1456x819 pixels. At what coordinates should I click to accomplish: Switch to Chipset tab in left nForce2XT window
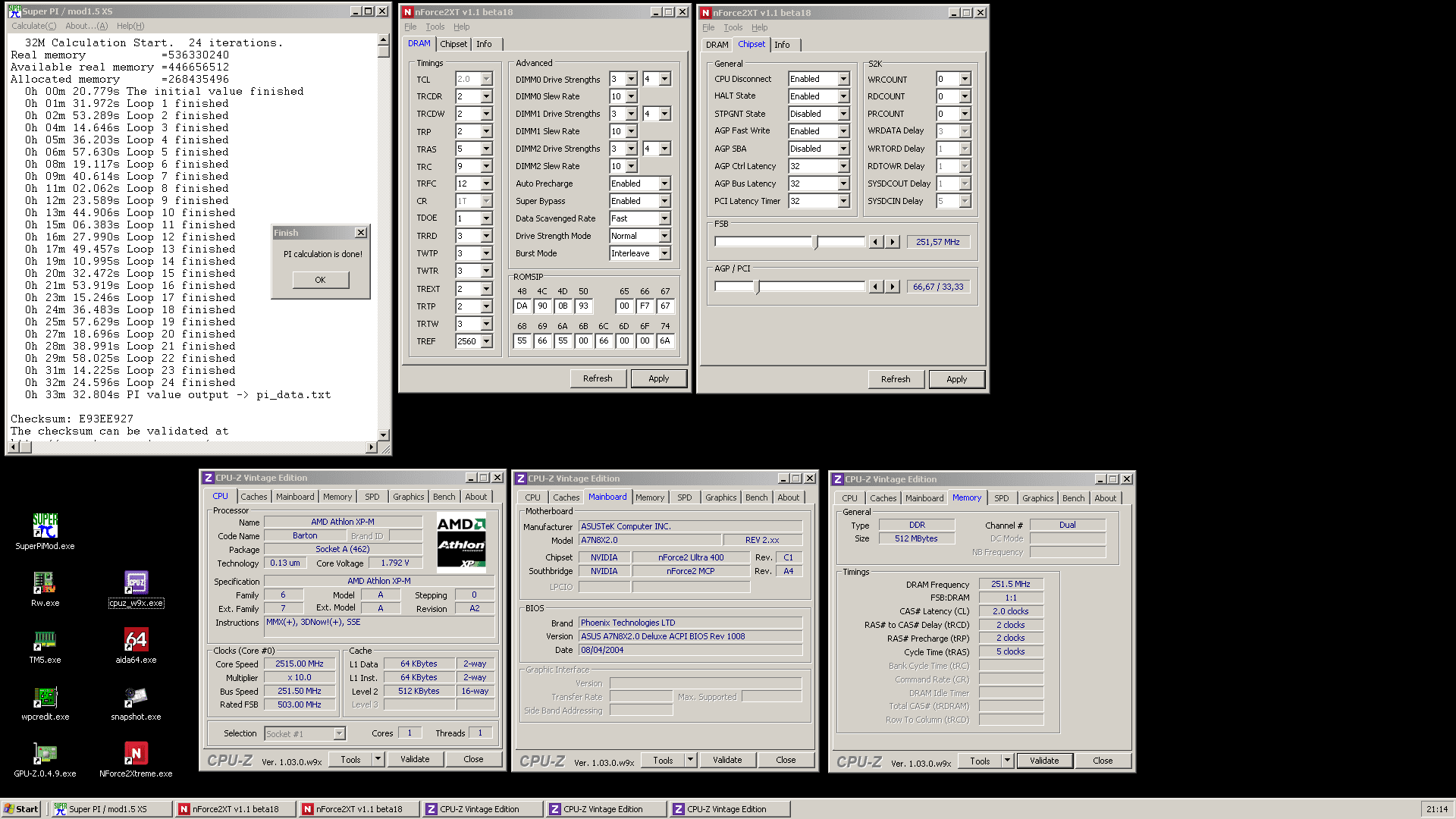tap(453, 44)
